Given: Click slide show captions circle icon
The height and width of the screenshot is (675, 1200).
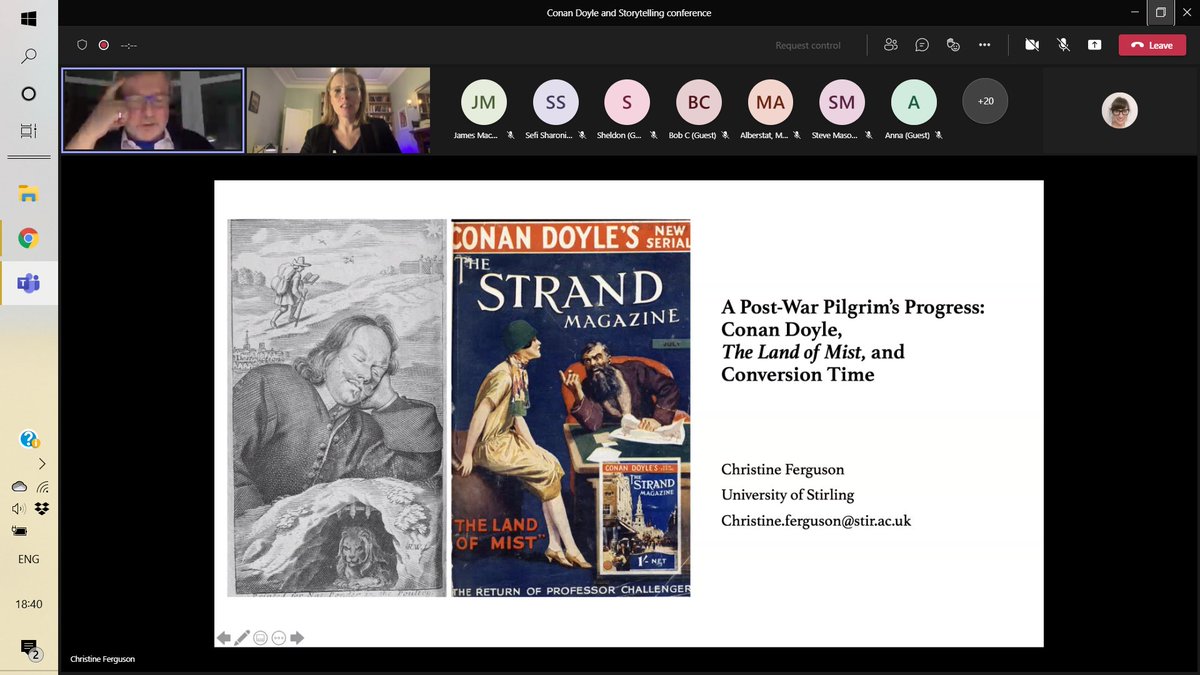Looking at the screenshot, I should point(260,638).
